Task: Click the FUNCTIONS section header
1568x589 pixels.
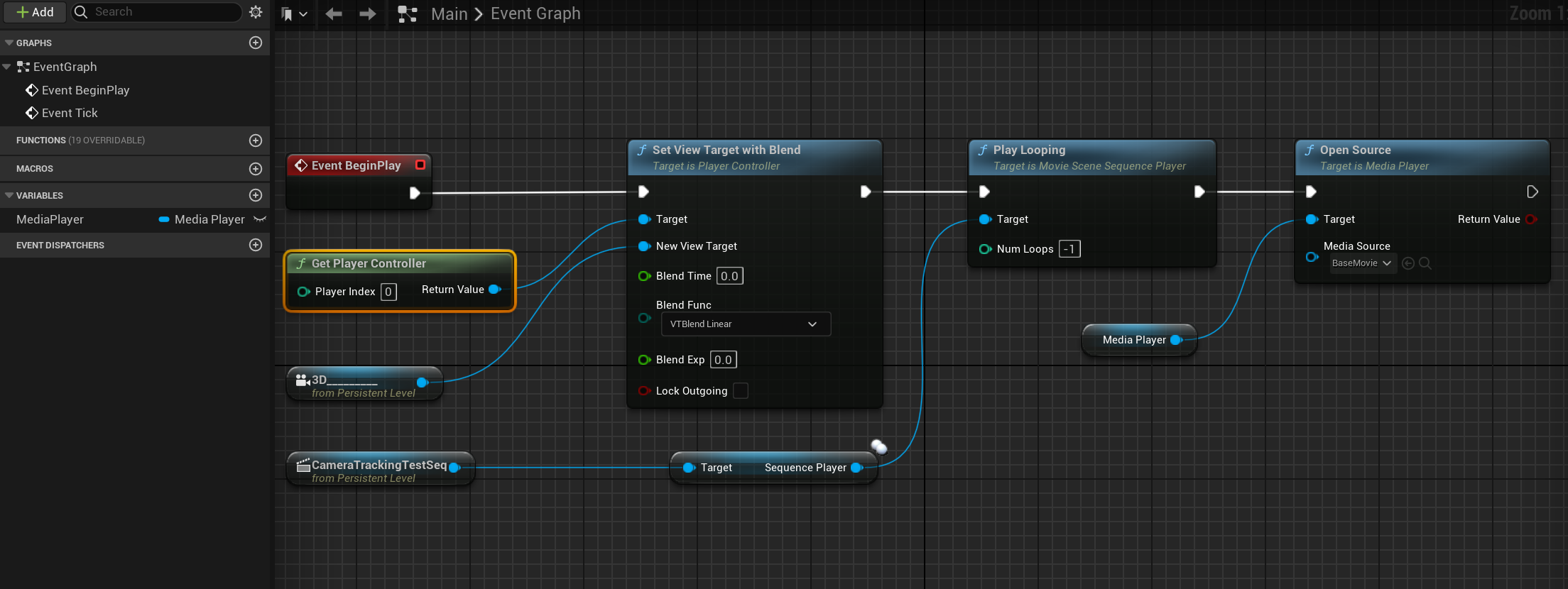Action: click(80, 141)
